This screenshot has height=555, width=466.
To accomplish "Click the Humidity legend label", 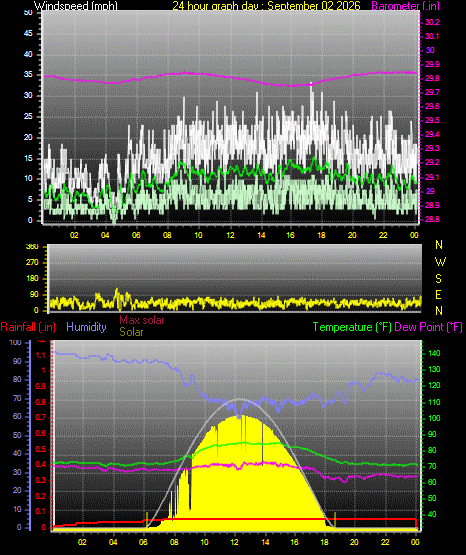I will 86,327.
